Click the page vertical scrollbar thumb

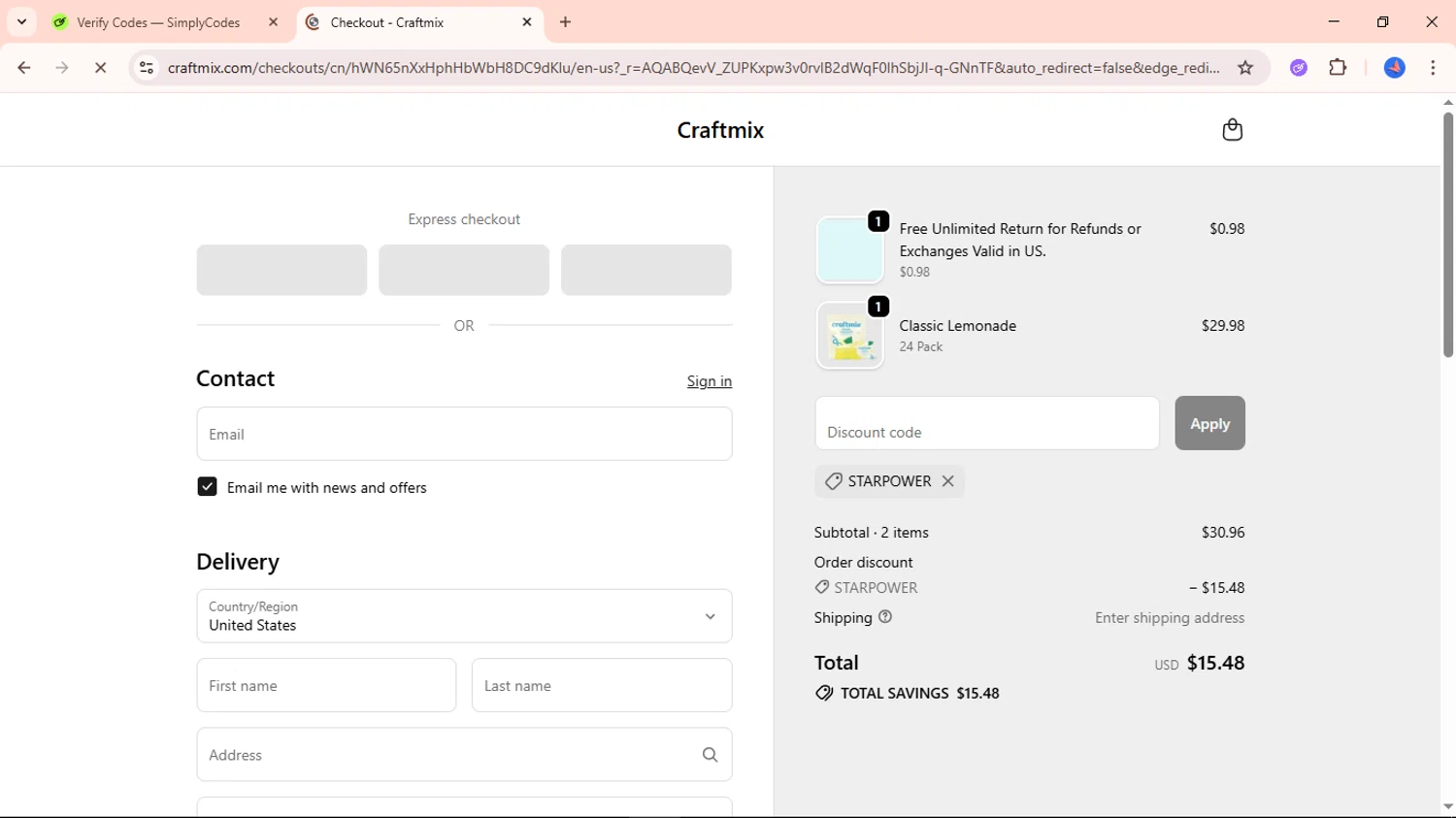point(1447,235)
